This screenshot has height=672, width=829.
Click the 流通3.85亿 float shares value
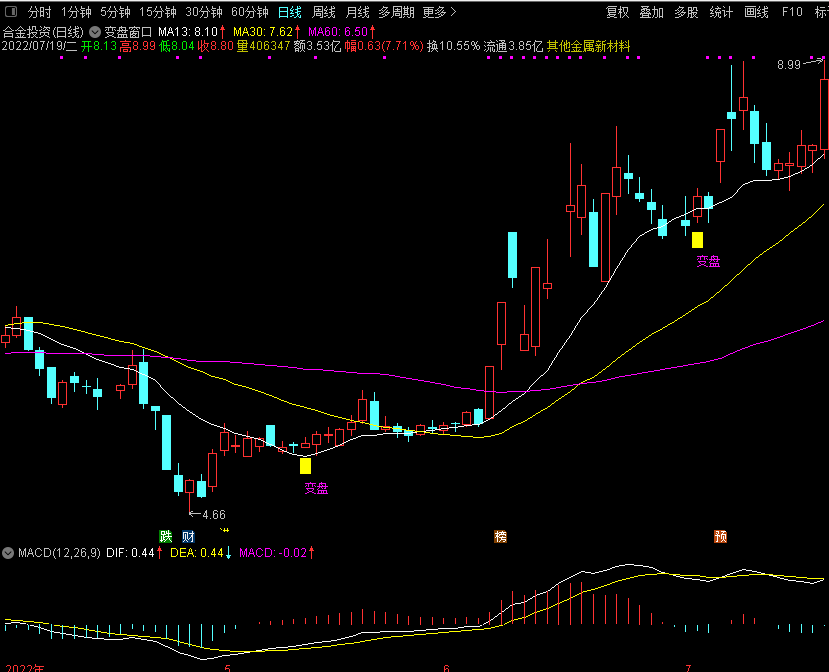513,47
